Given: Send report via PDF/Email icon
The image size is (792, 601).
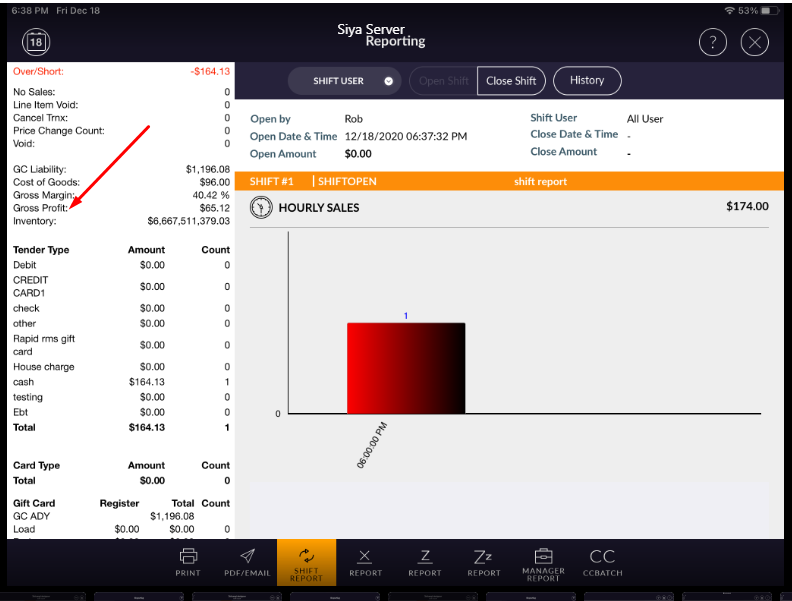Looking at the screenshot, I should [x=247, y=562].
